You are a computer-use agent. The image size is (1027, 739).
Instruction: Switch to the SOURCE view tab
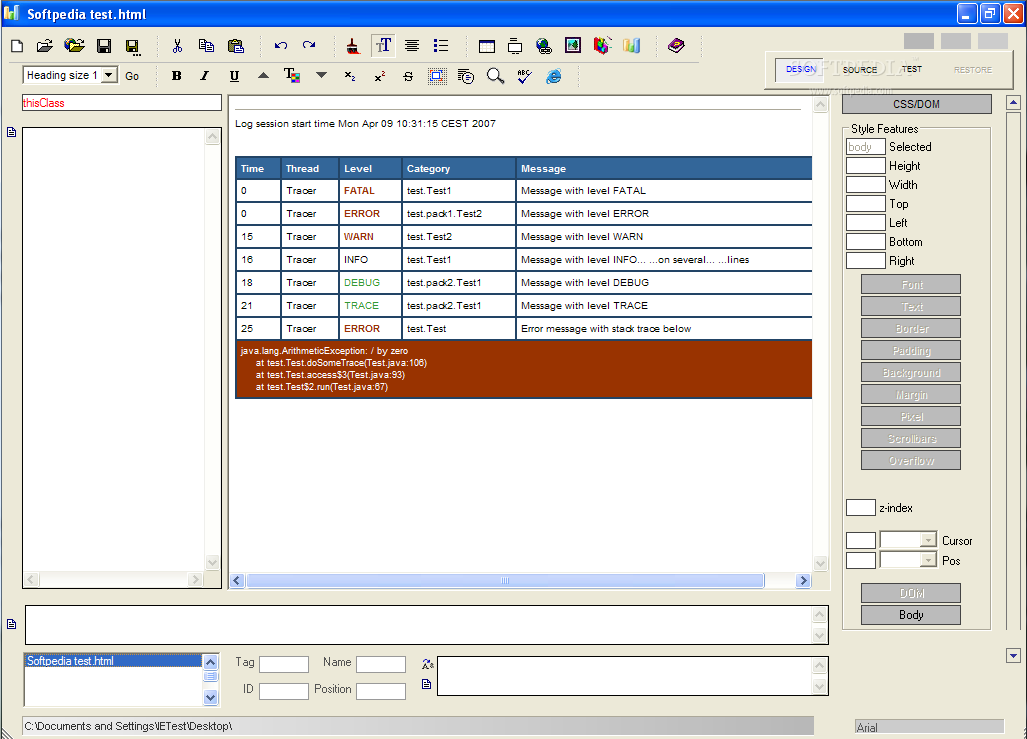pos(859,70)
